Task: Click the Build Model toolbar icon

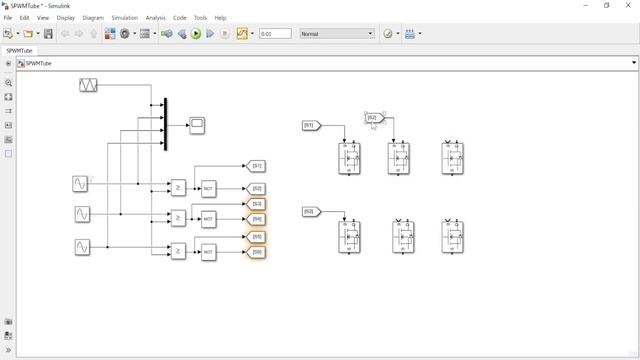Action: [410, 33]
